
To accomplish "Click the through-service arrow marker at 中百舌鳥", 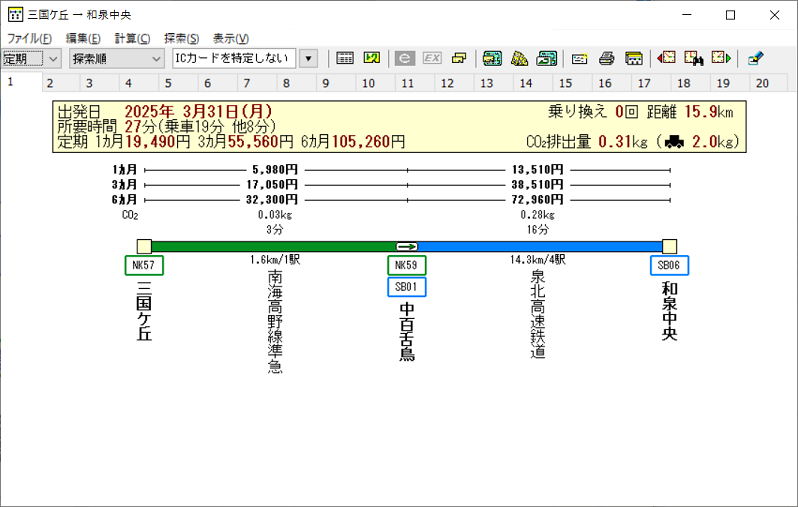I will 407,247.
